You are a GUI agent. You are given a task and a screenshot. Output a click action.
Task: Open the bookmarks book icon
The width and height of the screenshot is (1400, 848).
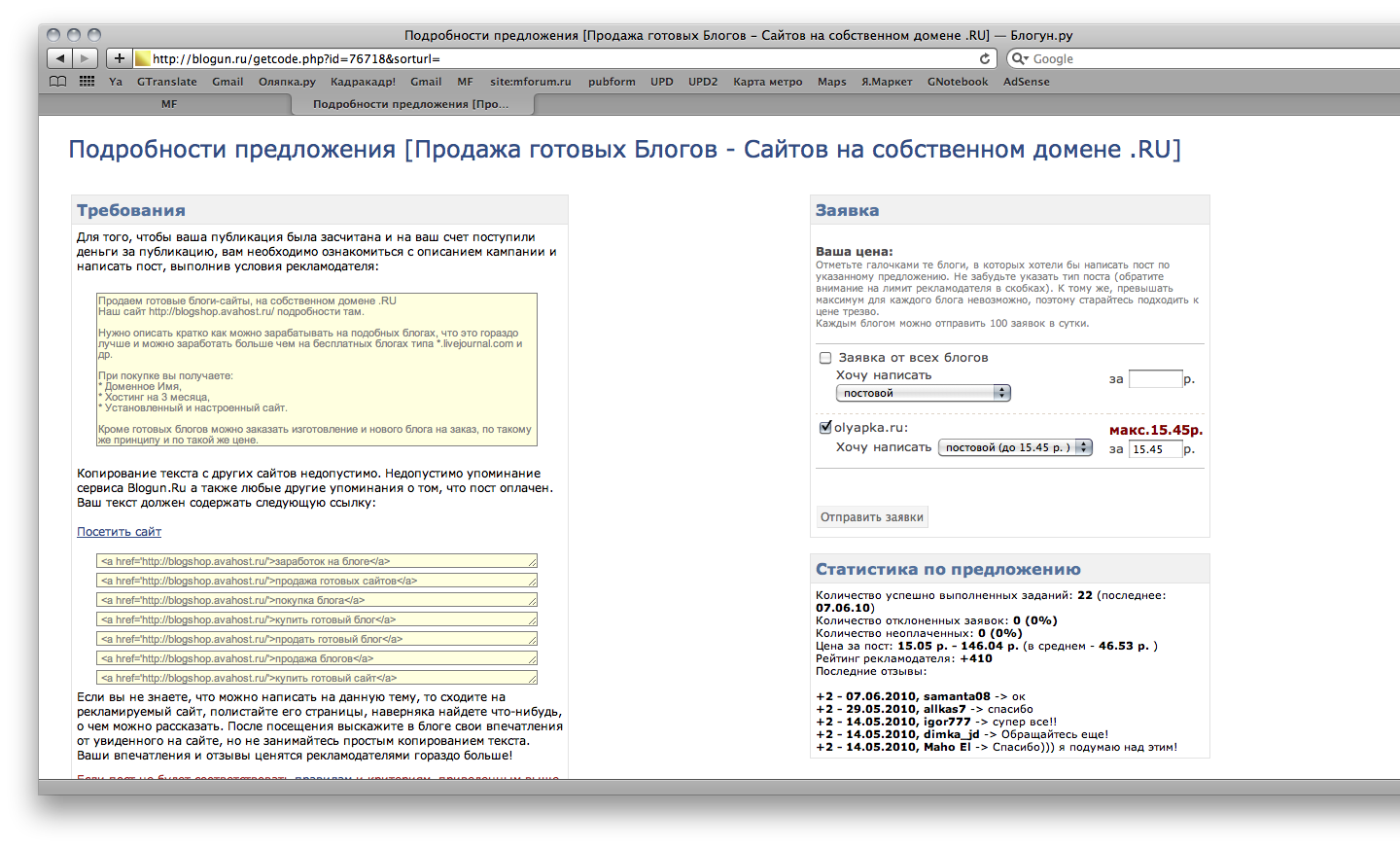(x=58, y=82)
